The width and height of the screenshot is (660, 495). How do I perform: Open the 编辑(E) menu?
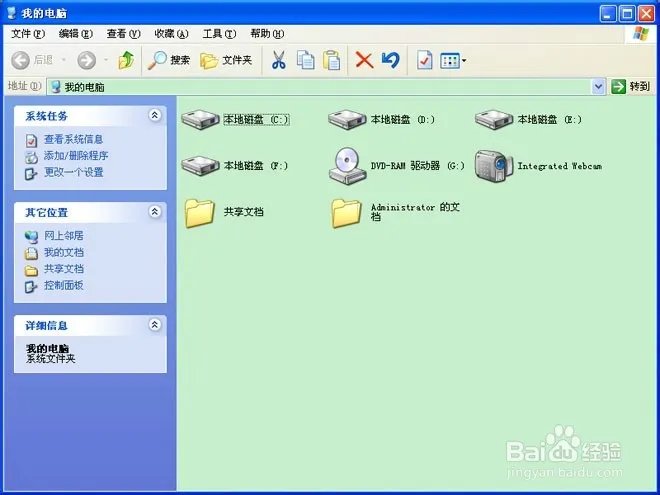[76, 34]
